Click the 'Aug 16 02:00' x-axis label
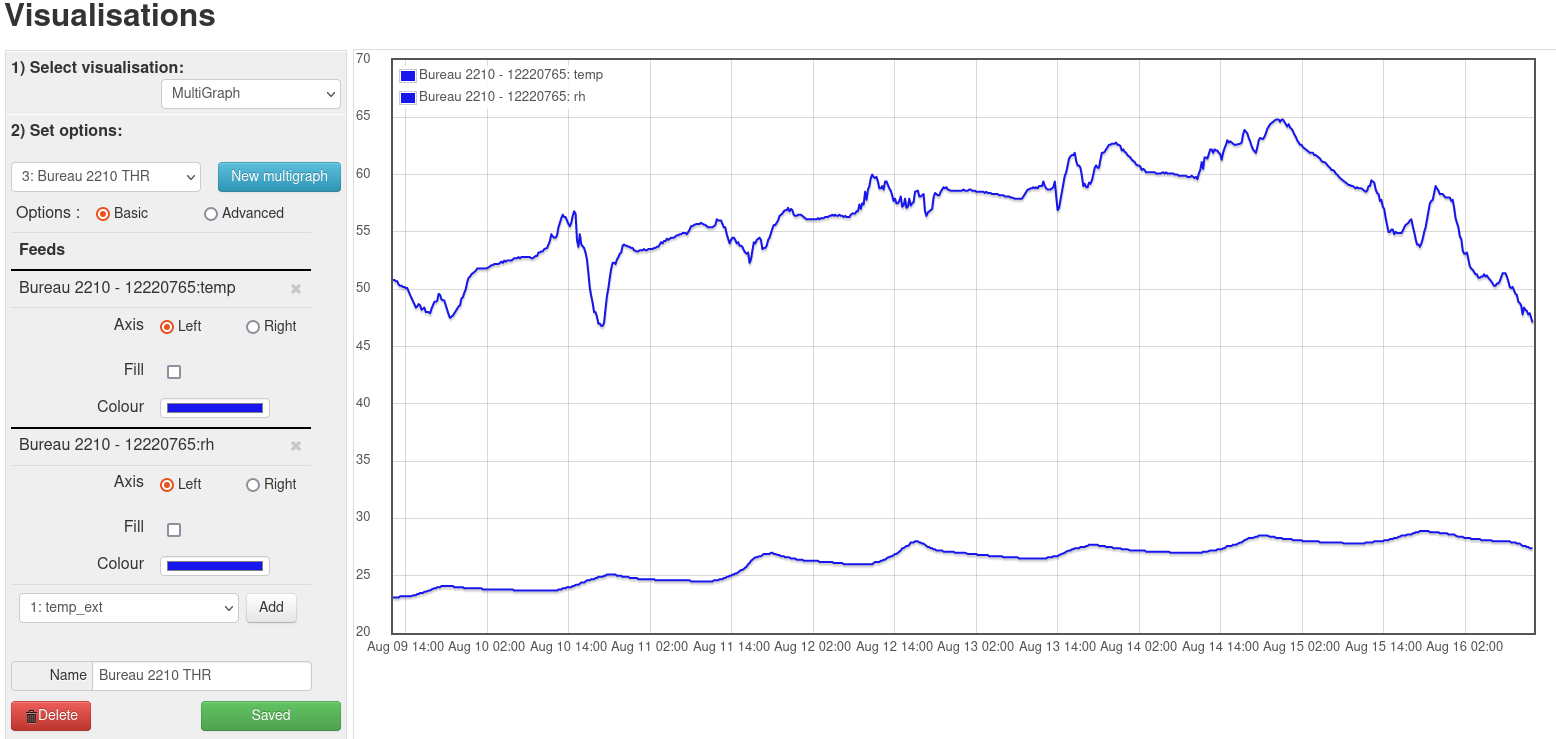 [1464, 648]
